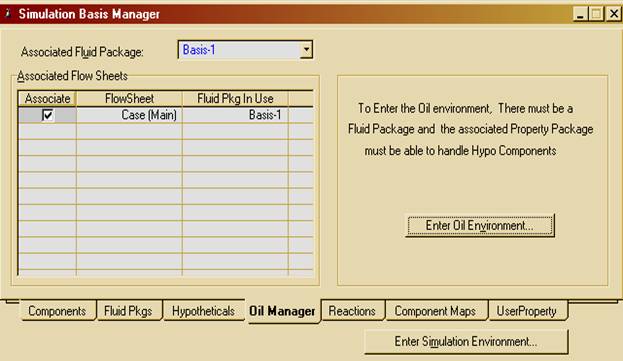
Task: Maximize the Simulation Basis Manager window
Action: (596, 14)
